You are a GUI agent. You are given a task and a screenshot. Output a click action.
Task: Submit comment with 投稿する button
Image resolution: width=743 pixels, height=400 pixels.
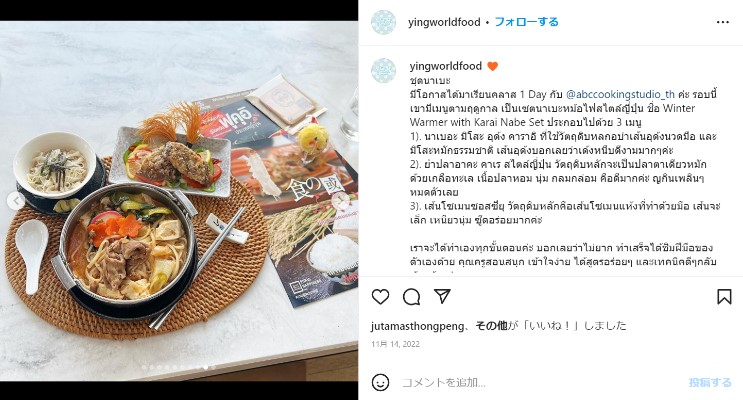pos(710,382)
